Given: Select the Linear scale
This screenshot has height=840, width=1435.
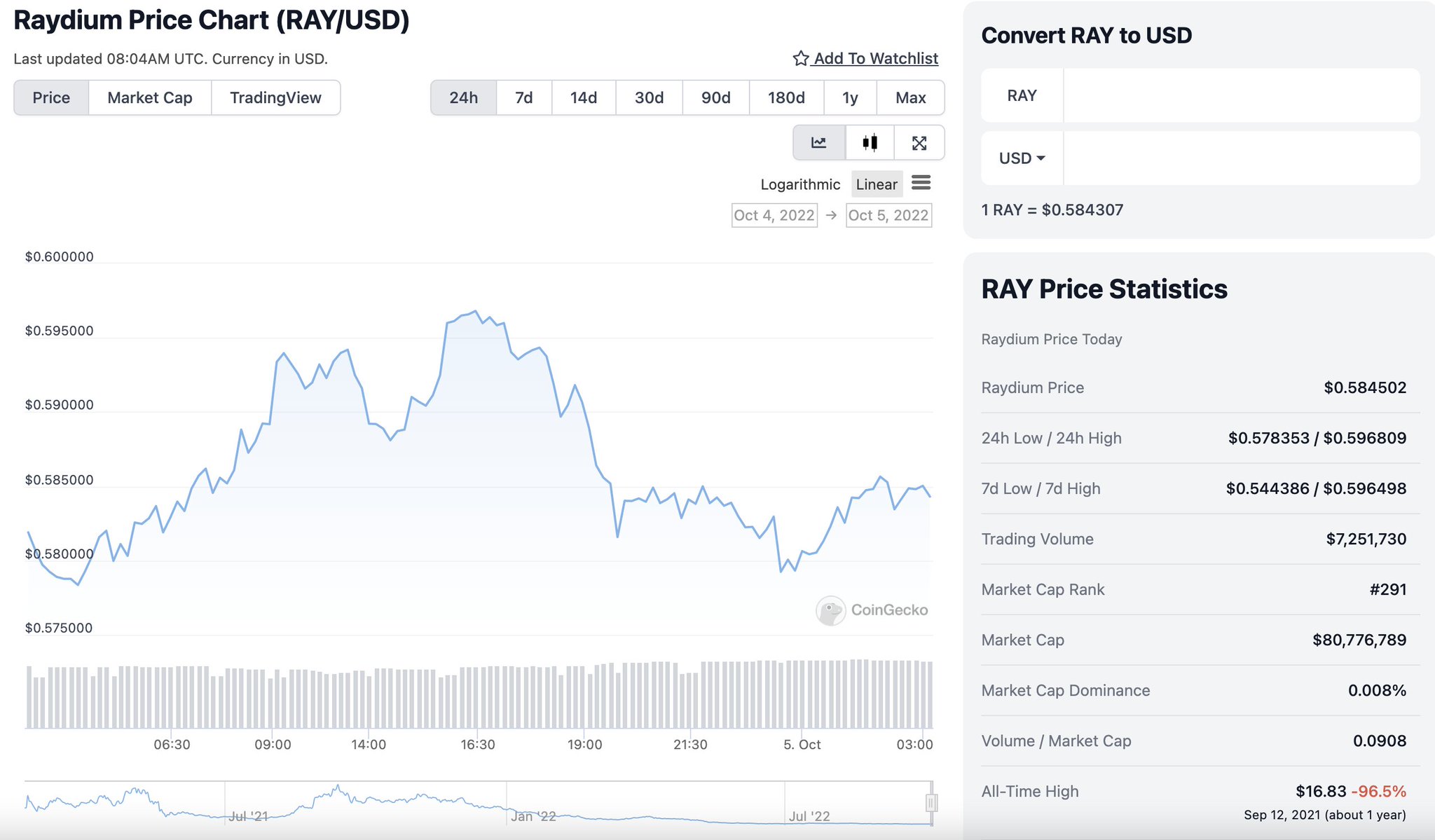Looking at the screenshot, I should [877, 184].
